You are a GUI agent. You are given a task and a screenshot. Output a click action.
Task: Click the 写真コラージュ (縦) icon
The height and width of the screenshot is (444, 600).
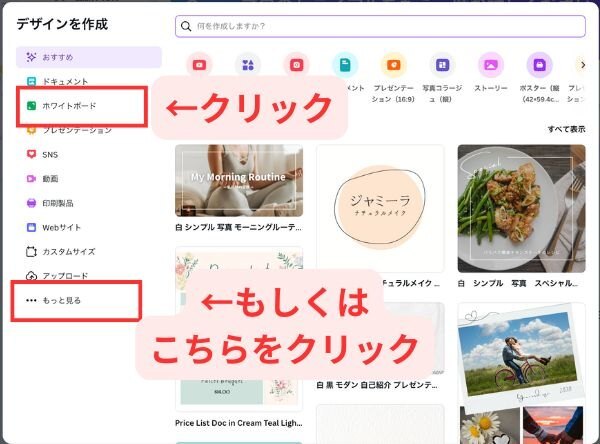(442, 65)
